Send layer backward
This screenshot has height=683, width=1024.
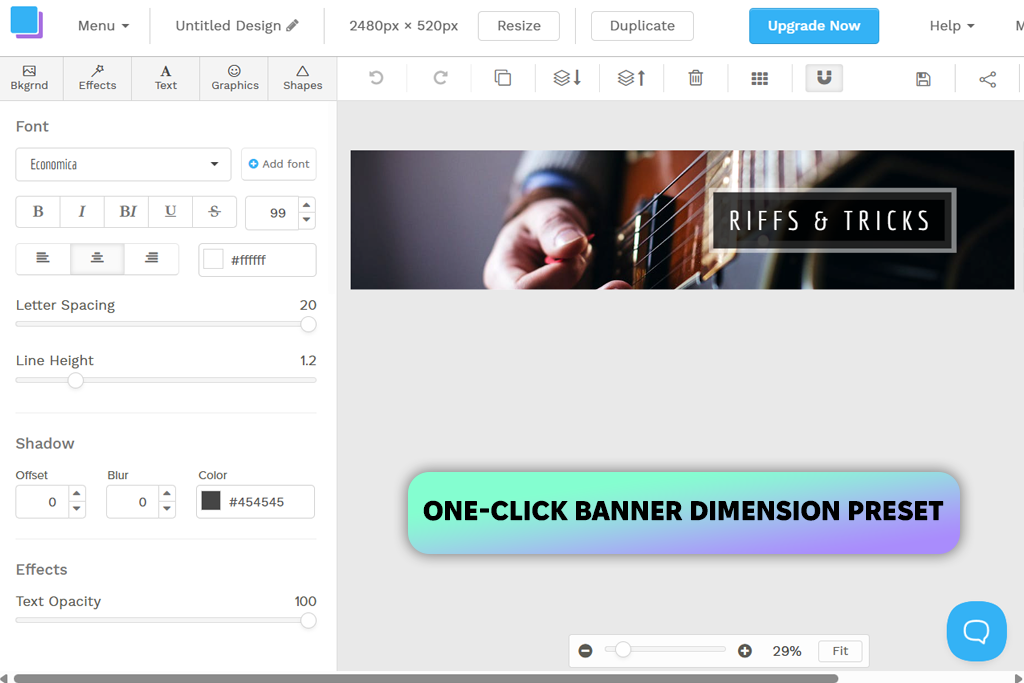point(567,78)
